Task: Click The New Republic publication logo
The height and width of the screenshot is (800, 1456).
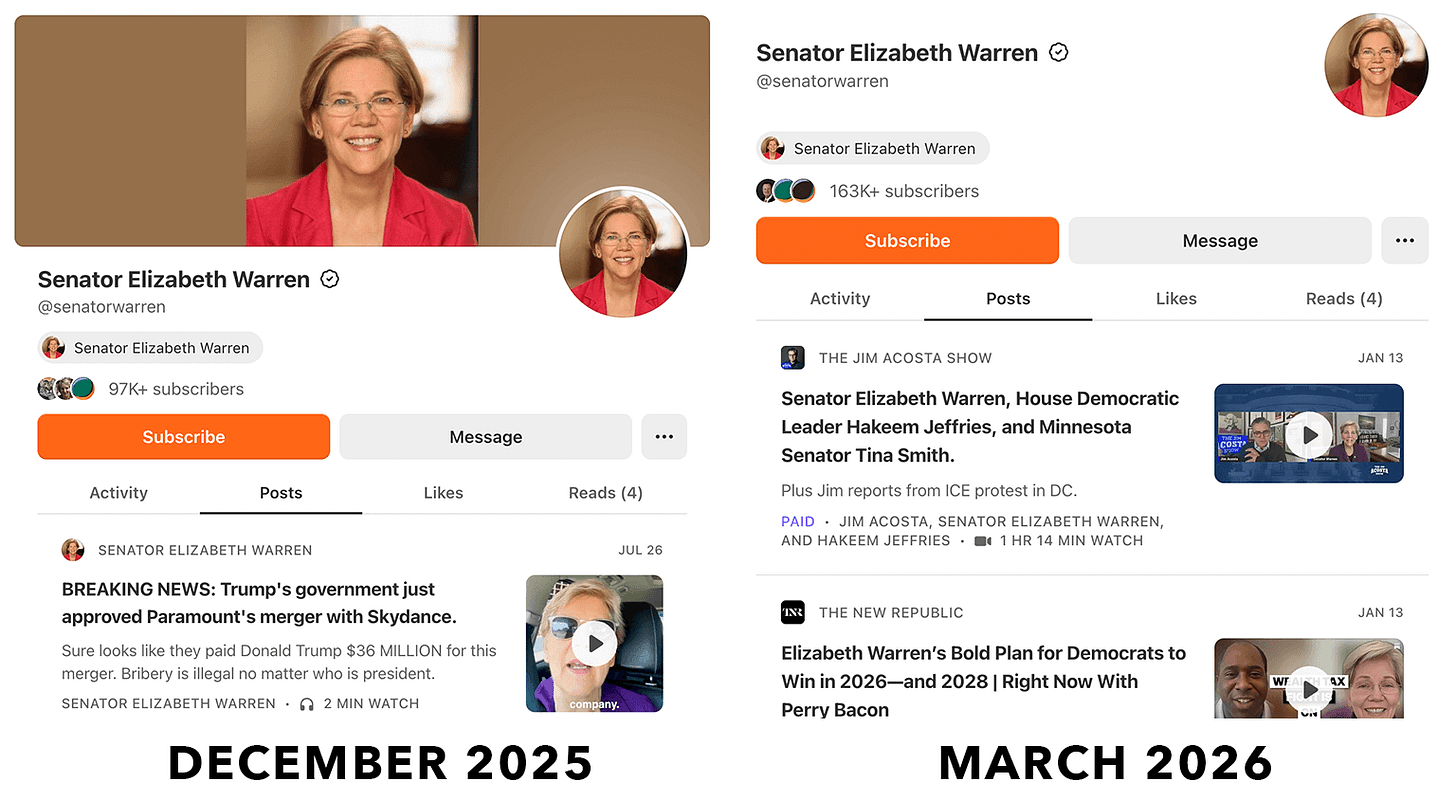Action: pos(793,612)
